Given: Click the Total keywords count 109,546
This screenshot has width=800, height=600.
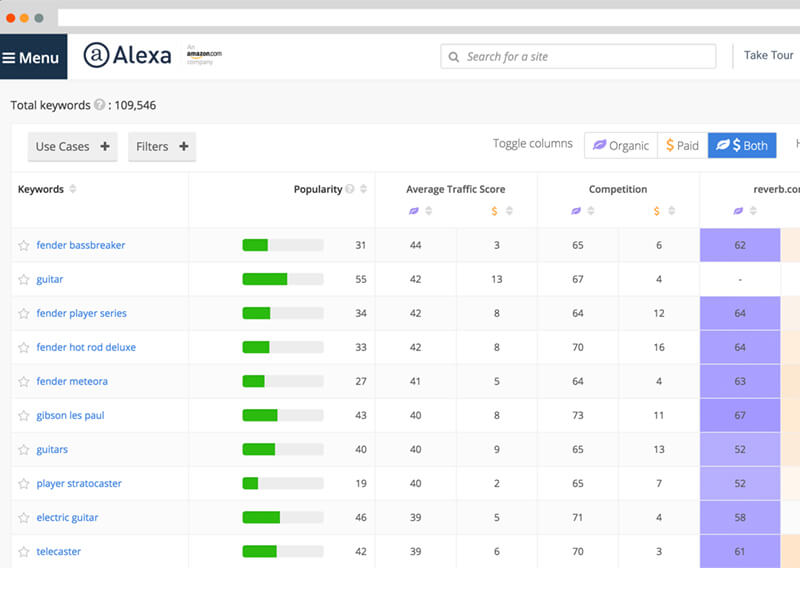Looking at the screenshot, I should (135, 105).
